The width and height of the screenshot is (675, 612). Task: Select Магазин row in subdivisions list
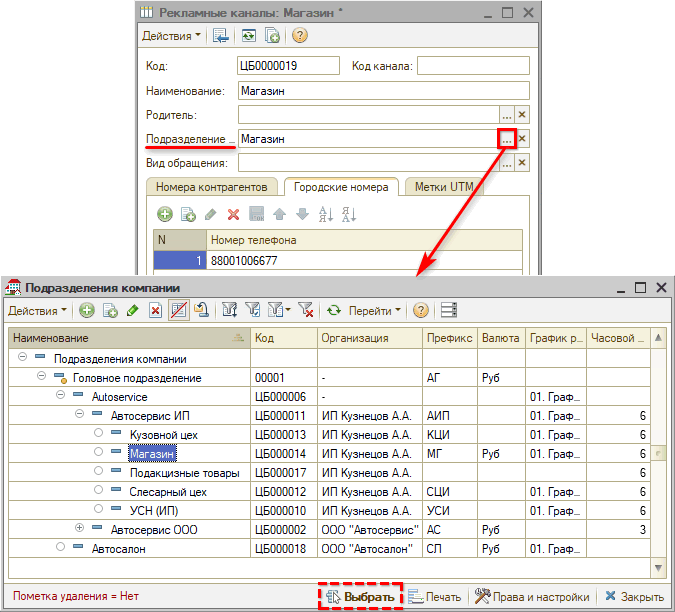329,454
